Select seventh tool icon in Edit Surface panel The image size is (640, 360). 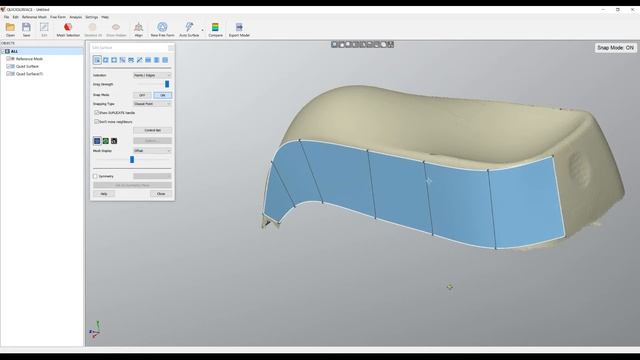(x=148, y=60)
